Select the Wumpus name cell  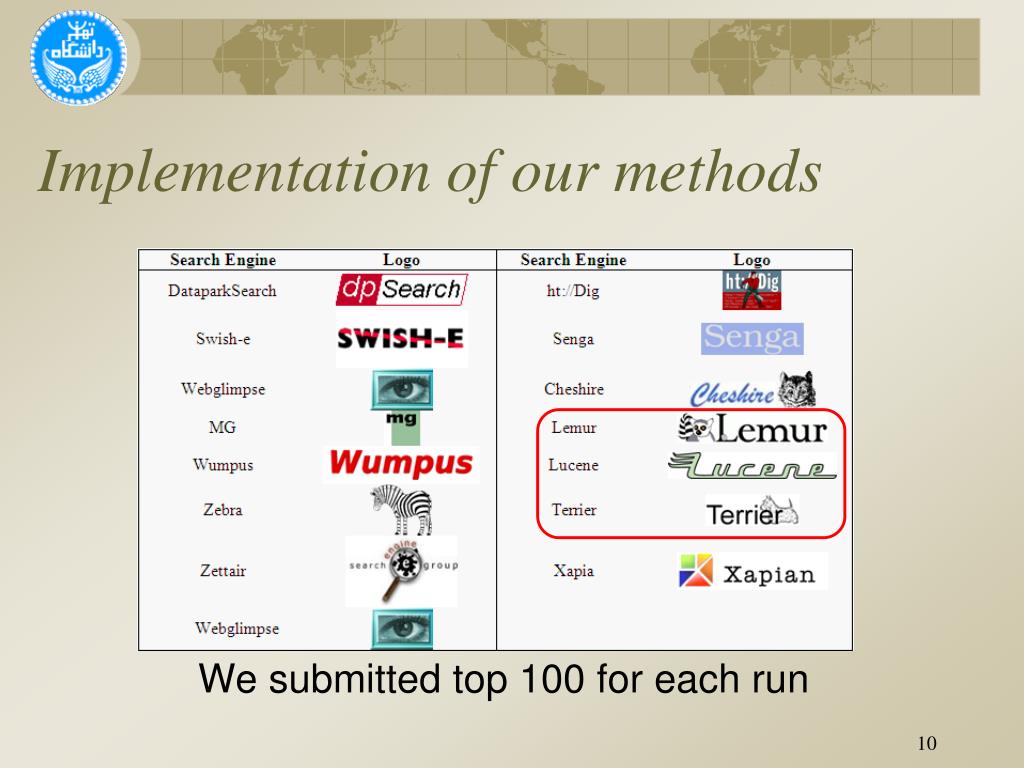(223, 465)
